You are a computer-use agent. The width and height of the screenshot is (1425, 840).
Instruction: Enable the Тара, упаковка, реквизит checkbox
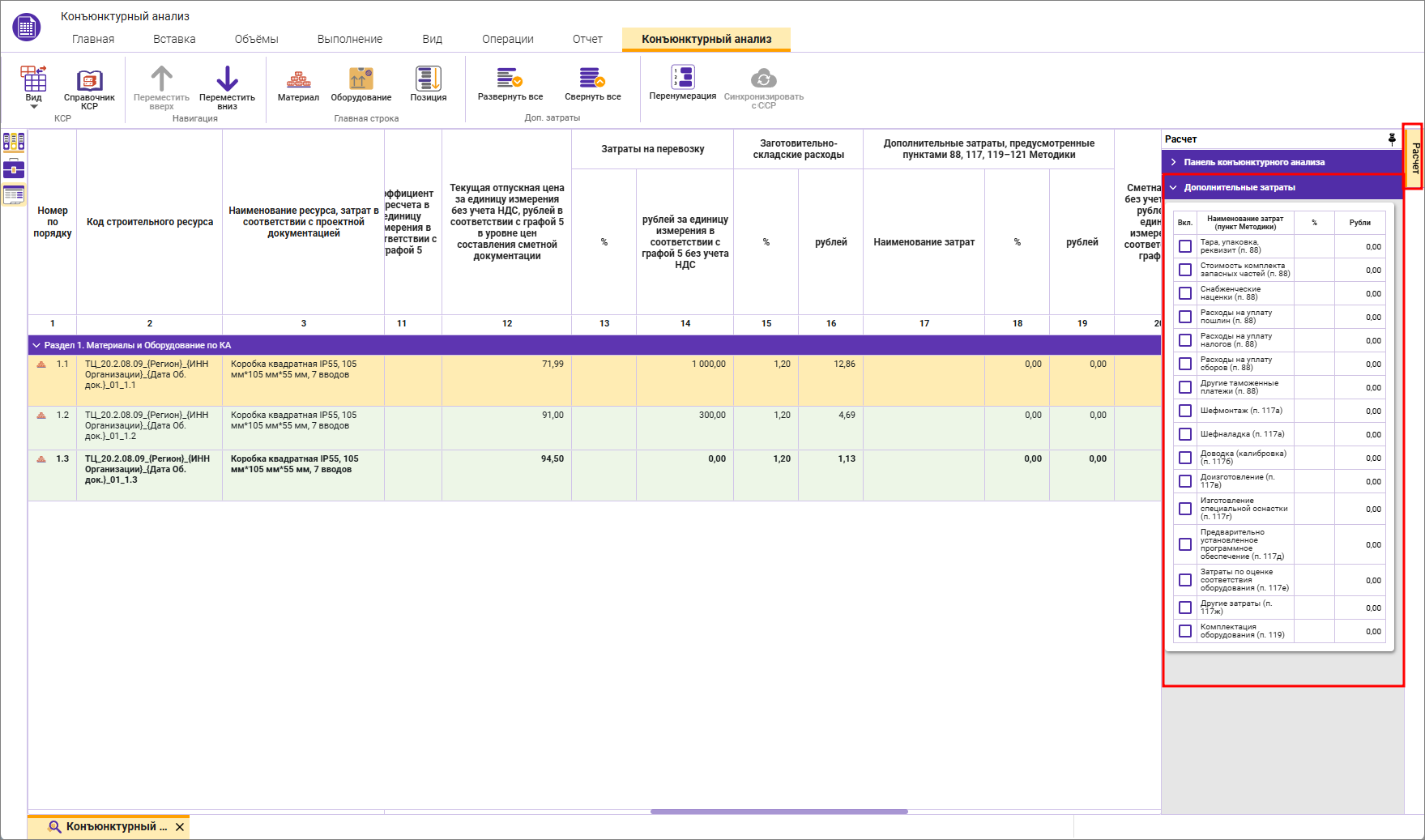[1185, 246]
